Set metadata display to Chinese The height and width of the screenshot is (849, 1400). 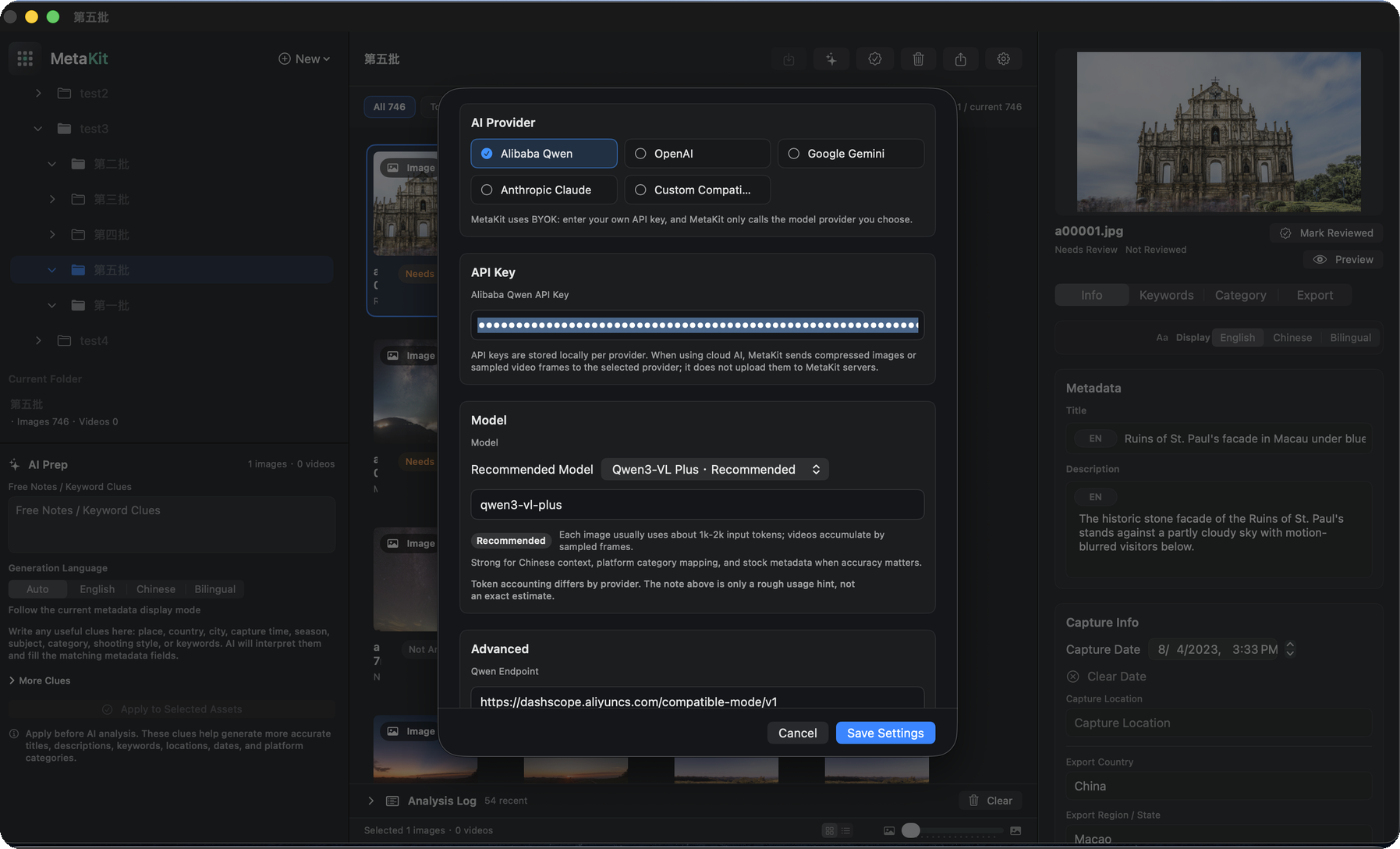[1292, 338]
